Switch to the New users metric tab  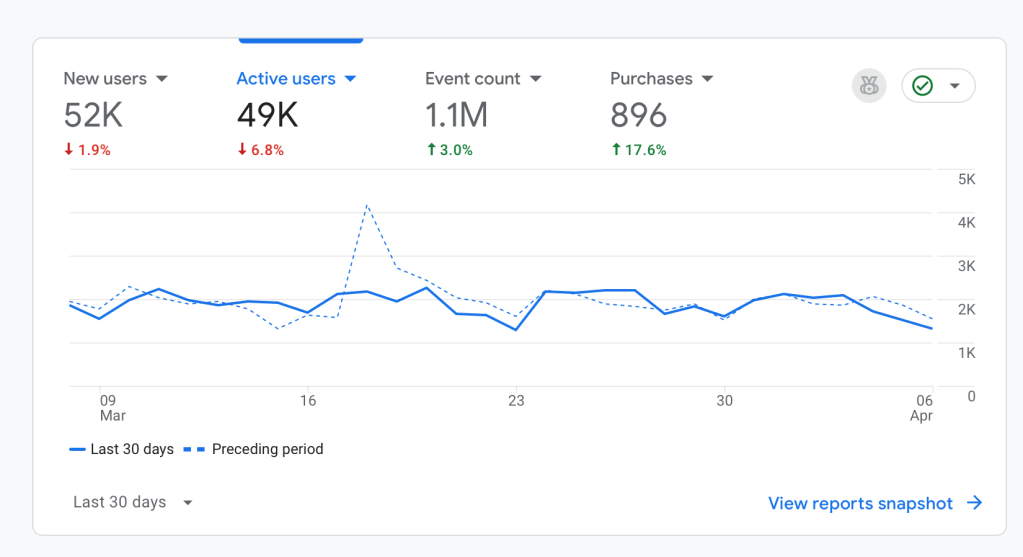coord(105,79)
